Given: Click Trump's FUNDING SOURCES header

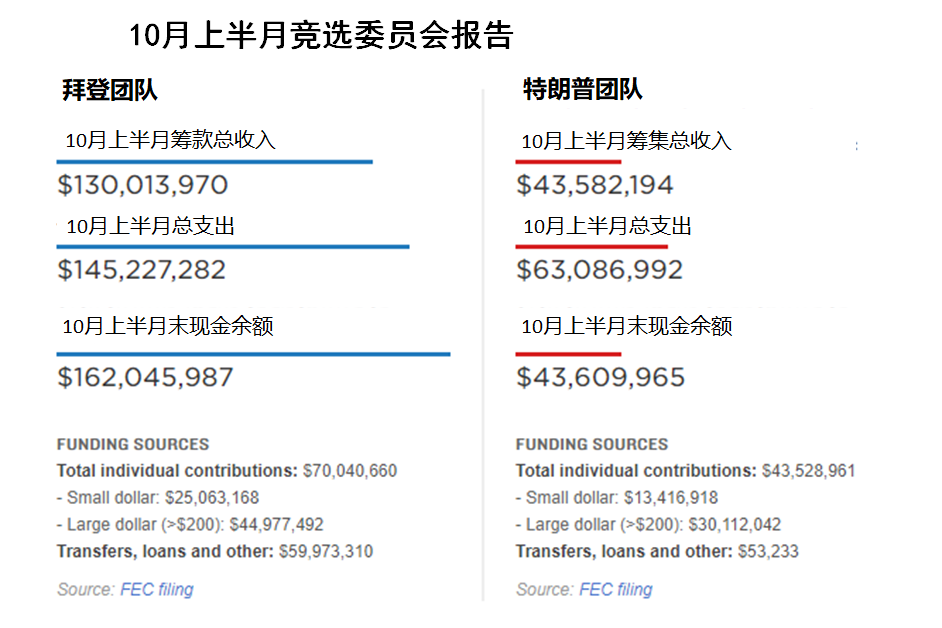Looking at the screenshot, I should [x=592, y=444].
